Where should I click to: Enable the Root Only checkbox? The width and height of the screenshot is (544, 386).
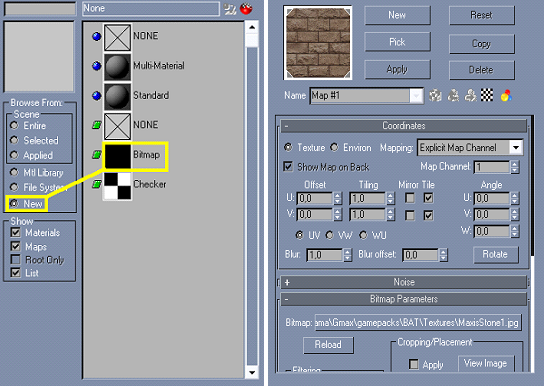pos(16,259)
